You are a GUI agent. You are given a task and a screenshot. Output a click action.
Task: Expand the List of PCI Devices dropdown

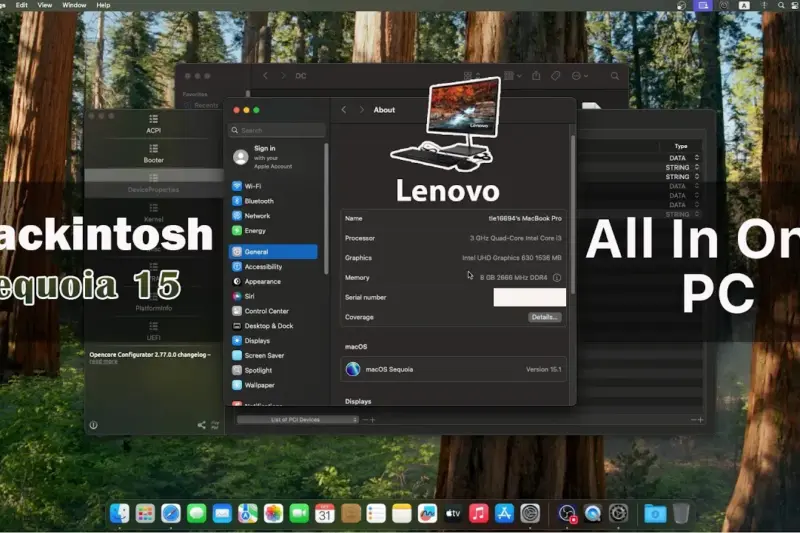[297, 420]
